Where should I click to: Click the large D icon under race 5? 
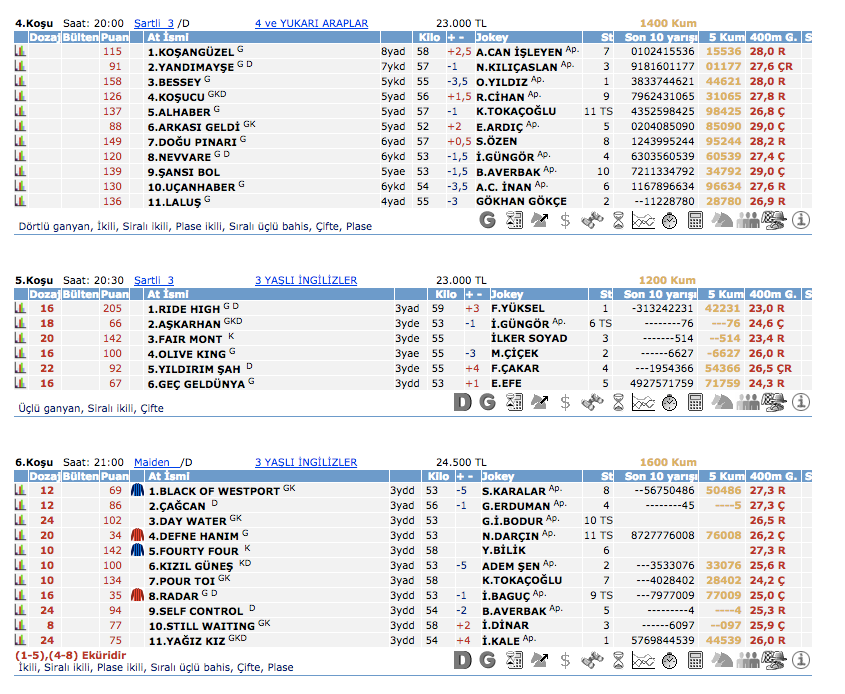(462, 403)
